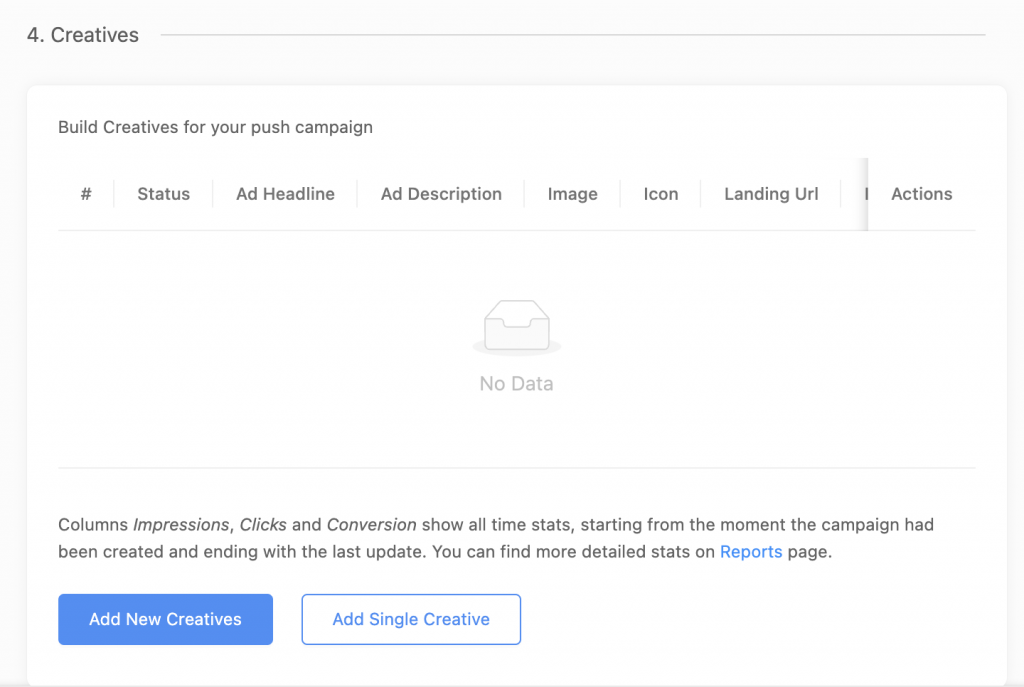This screenshot has height=687, width=1024.
Task: Click the italic Conversion word in note
Action: (371, 524)
